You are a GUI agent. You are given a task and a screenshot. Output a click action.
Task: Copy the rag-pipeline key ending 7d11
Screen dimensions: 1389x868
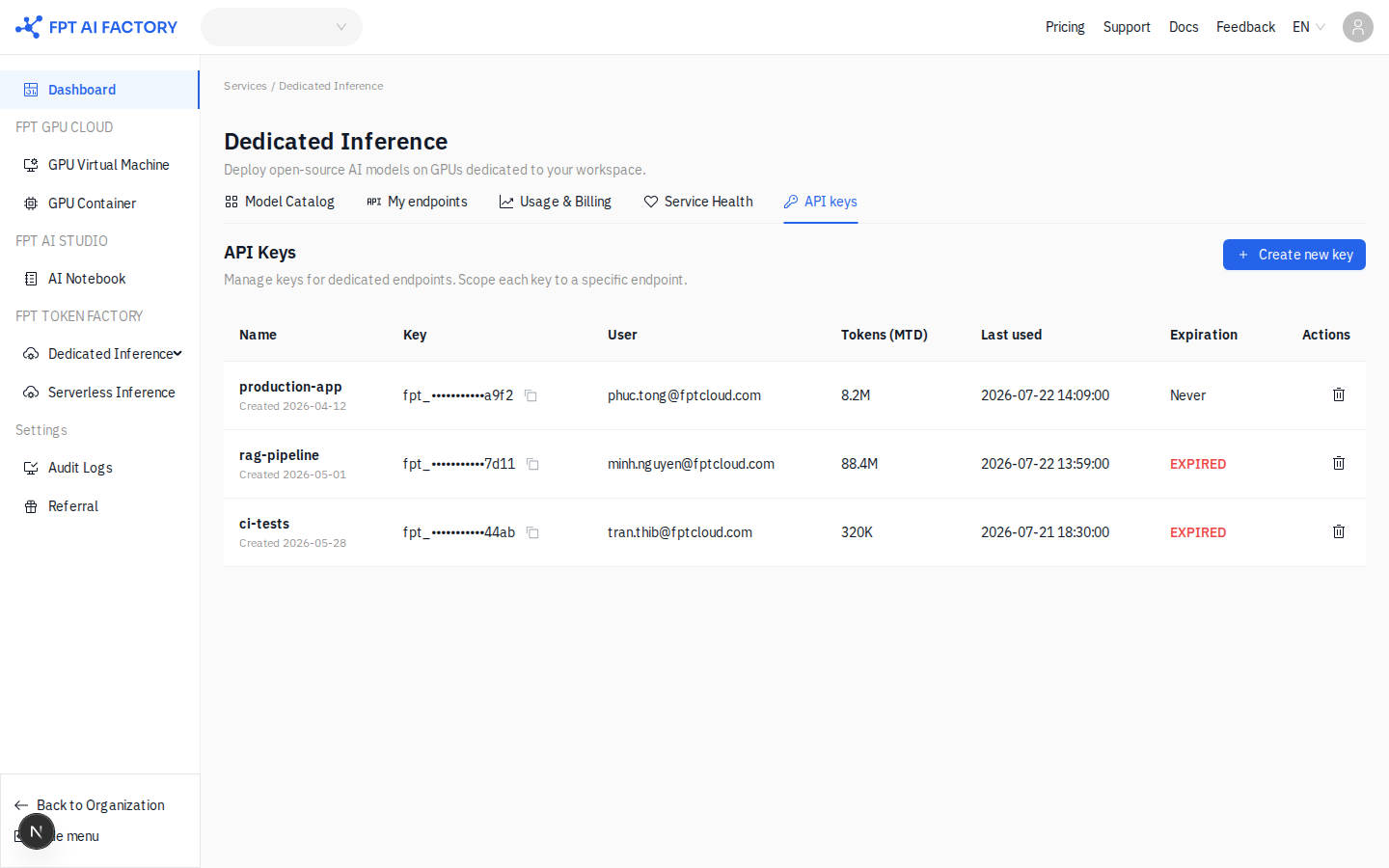point(532,464)
